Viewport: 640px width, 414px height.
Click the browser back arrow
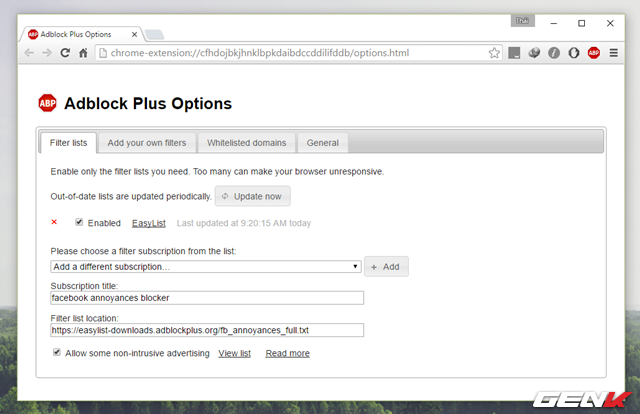coord(28,52)
